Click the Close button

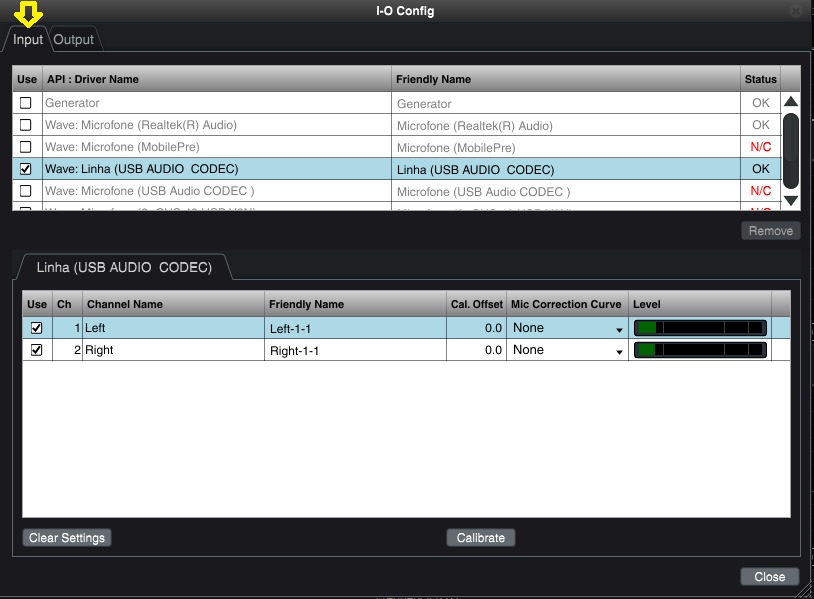point(769,577)
